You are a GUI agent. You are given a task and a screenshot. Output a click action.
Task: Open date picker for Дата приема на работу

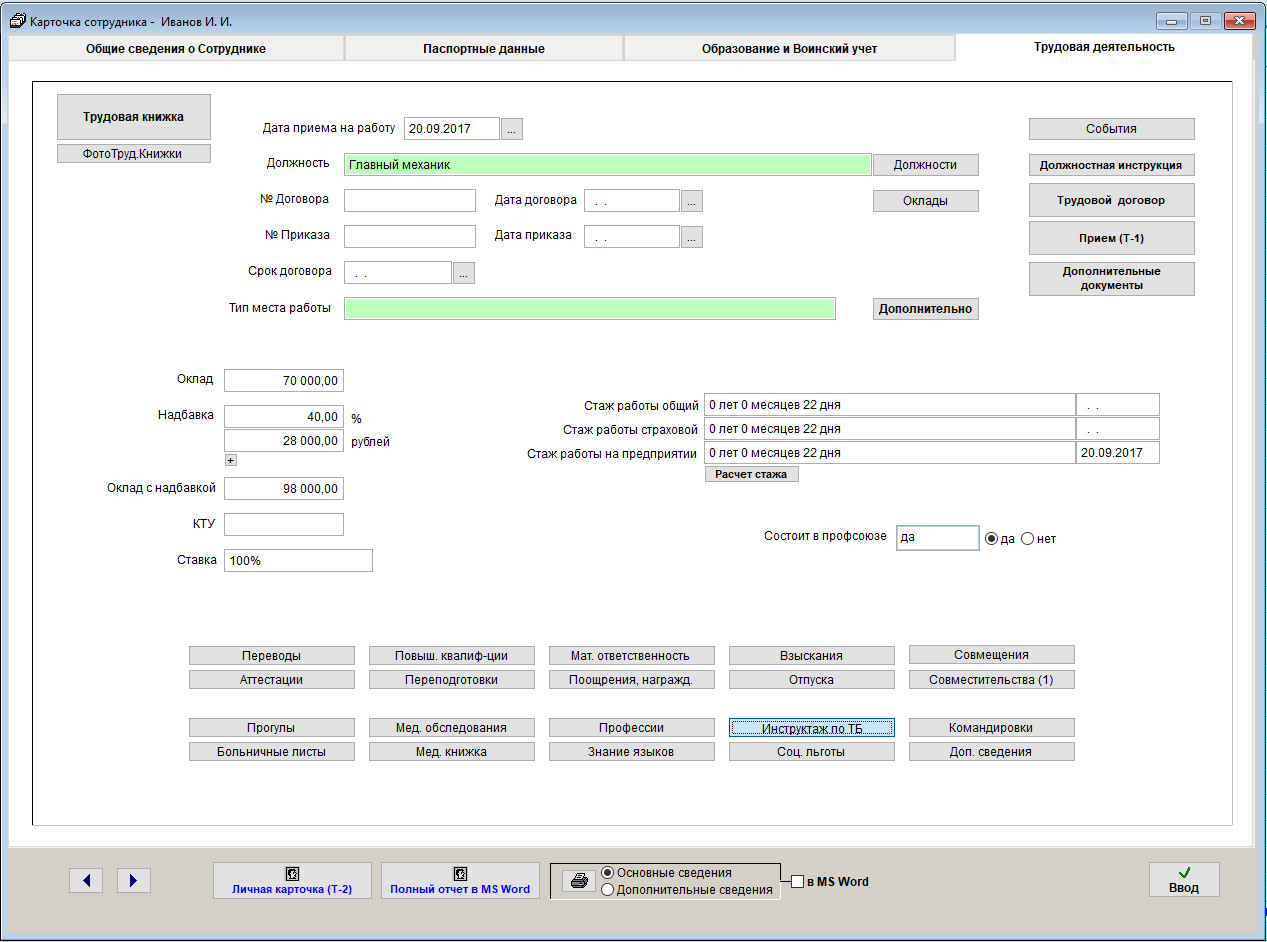[x=512, y=129]
